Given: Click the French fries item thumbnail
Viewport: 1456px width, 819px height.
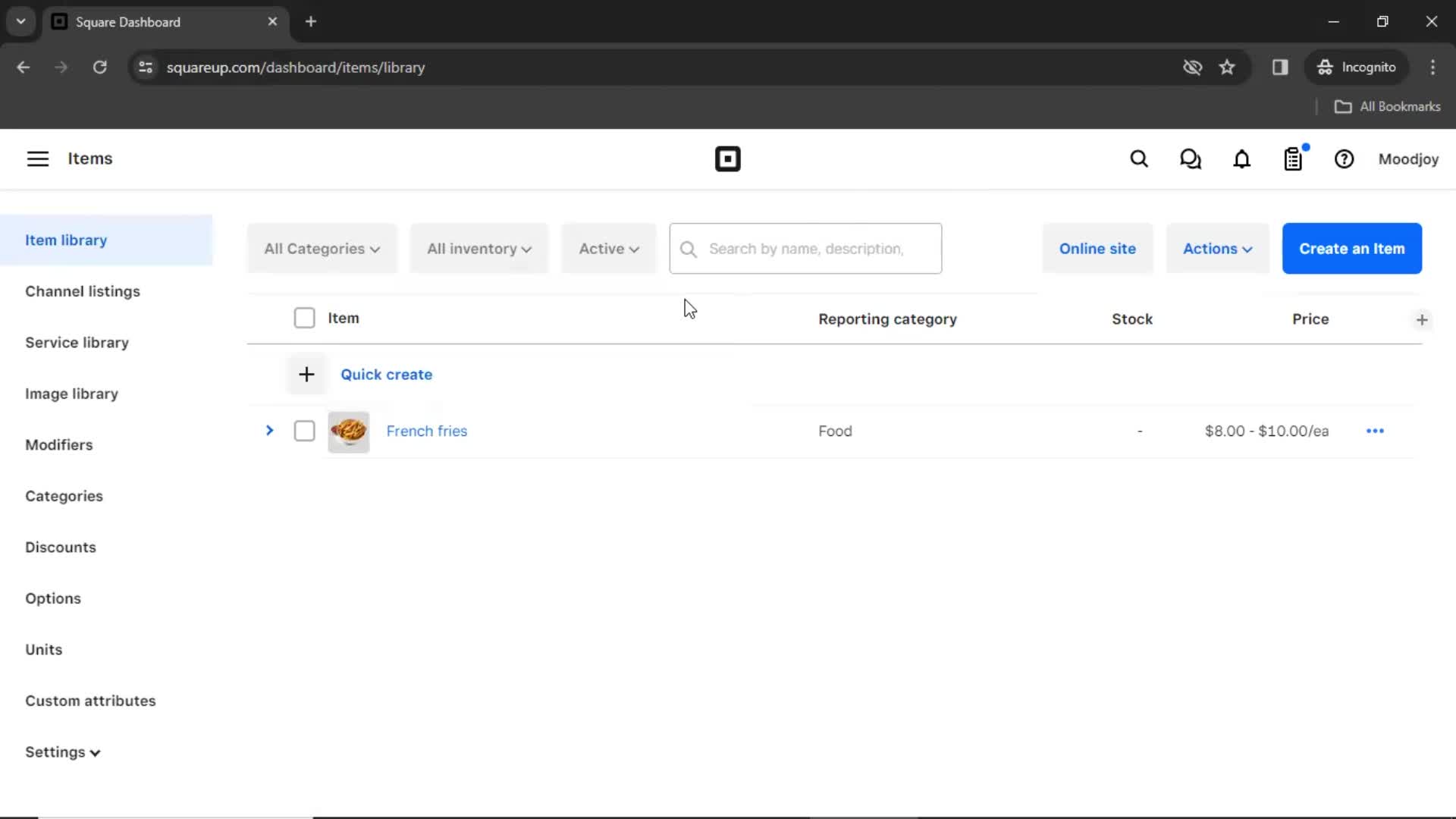Looking at the screenshot, I should coord(349,430).
